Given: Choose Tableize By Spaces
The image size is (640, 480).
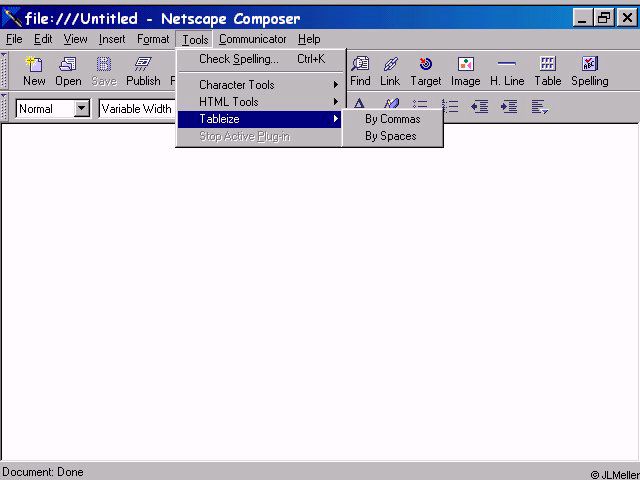Looking at the screenshot, I should tap(393, 136).
